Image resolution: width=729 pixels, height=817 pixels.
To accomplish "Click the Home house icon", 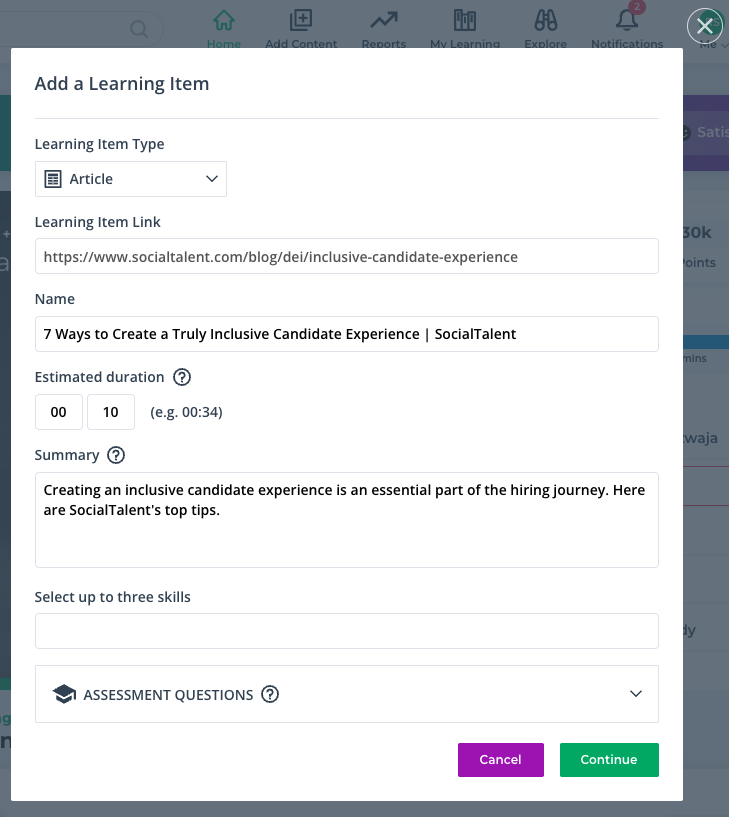I will coord(224,21).
